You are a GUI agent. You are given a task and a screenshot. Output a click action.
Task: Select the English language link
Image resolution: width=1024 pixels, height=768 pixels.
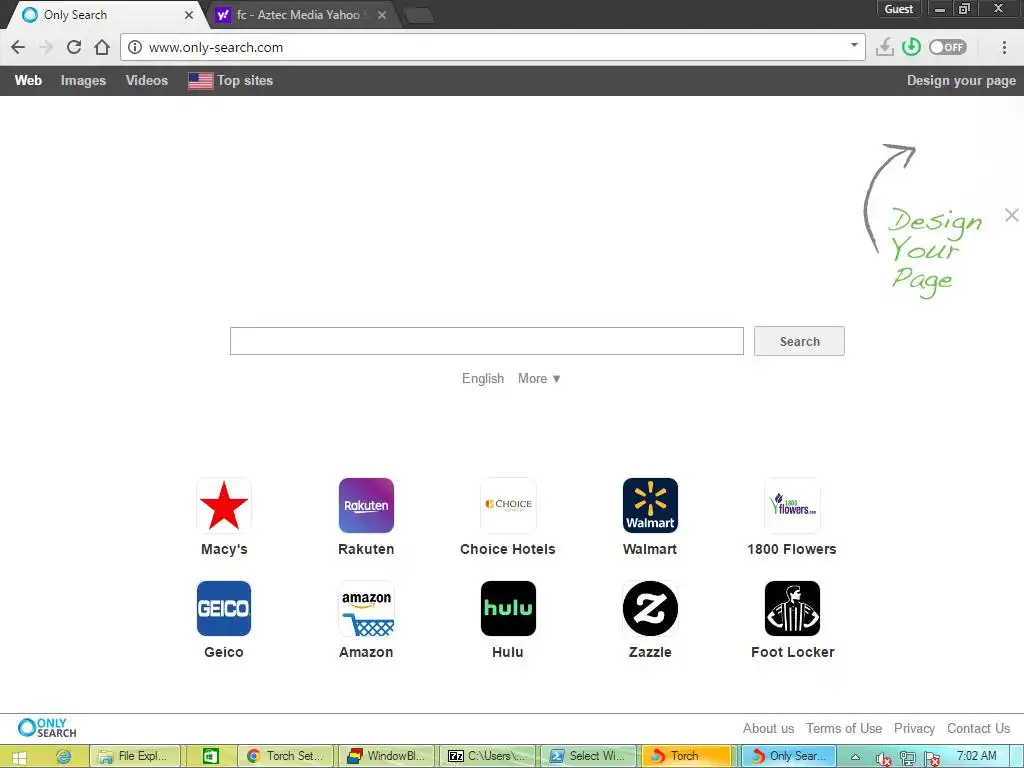[x=483, y=379]
